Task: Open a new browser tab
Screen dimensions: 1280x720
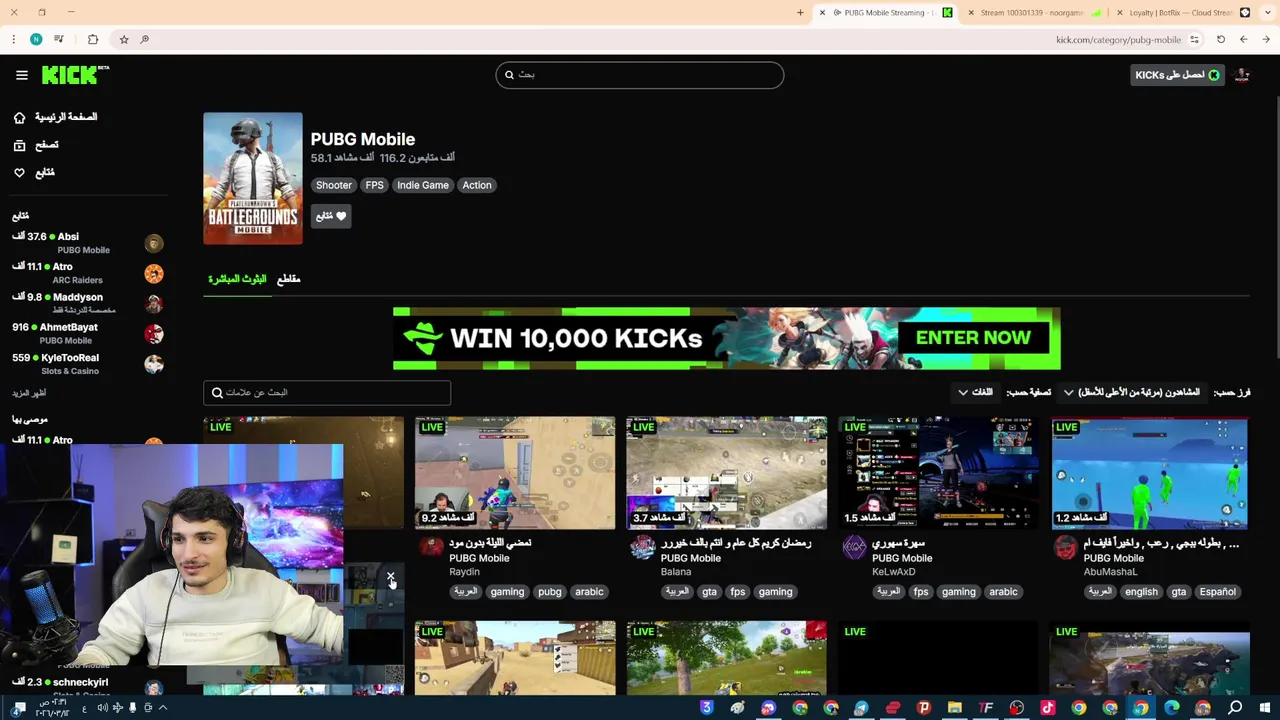Action: coord(800,13)
